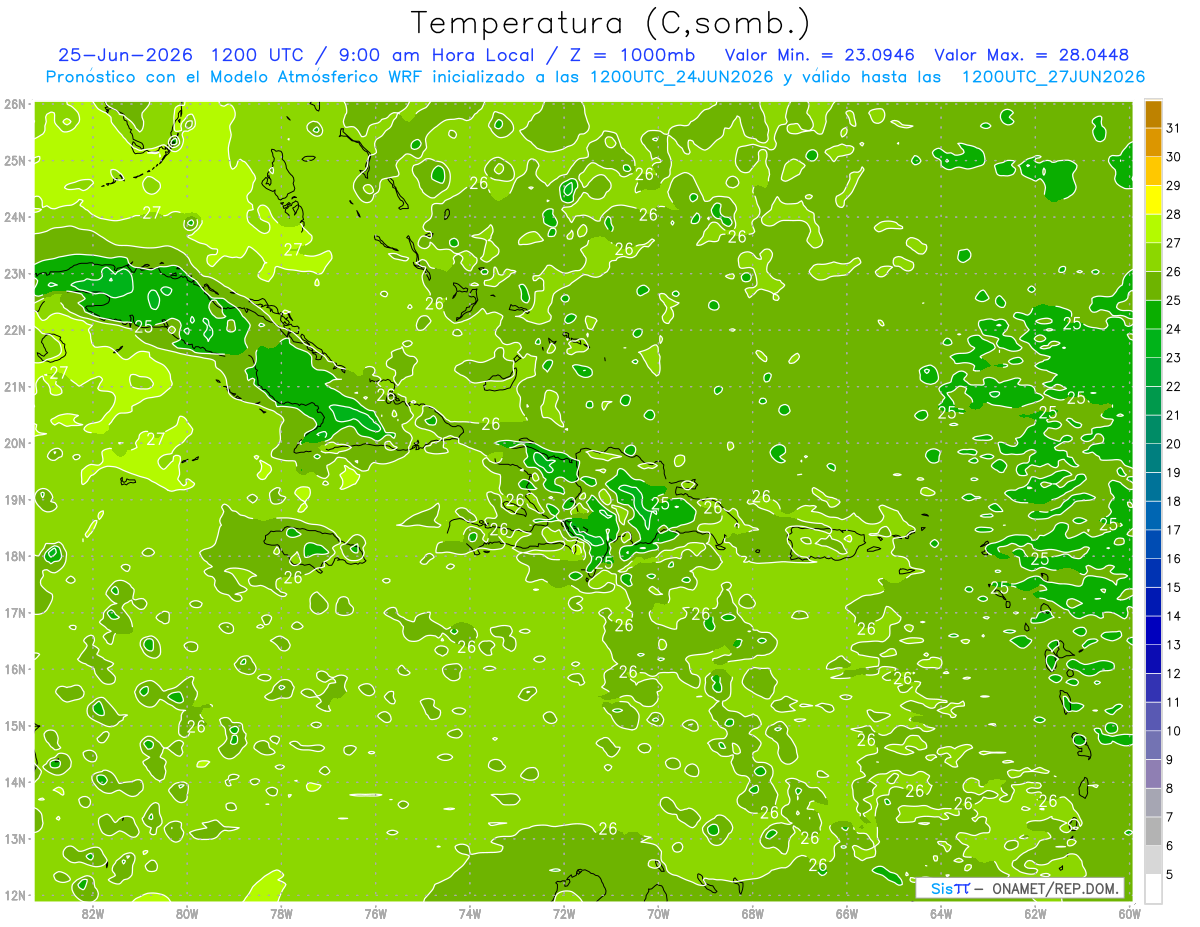
Task: Click the latitude axis label "21N"
Action: coord(14,386)
